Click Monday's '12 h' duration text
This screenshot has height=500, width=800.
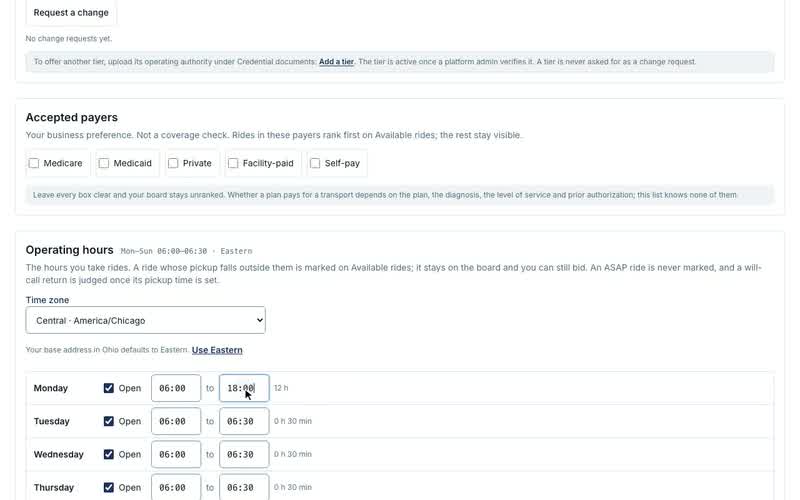[281, 388]
